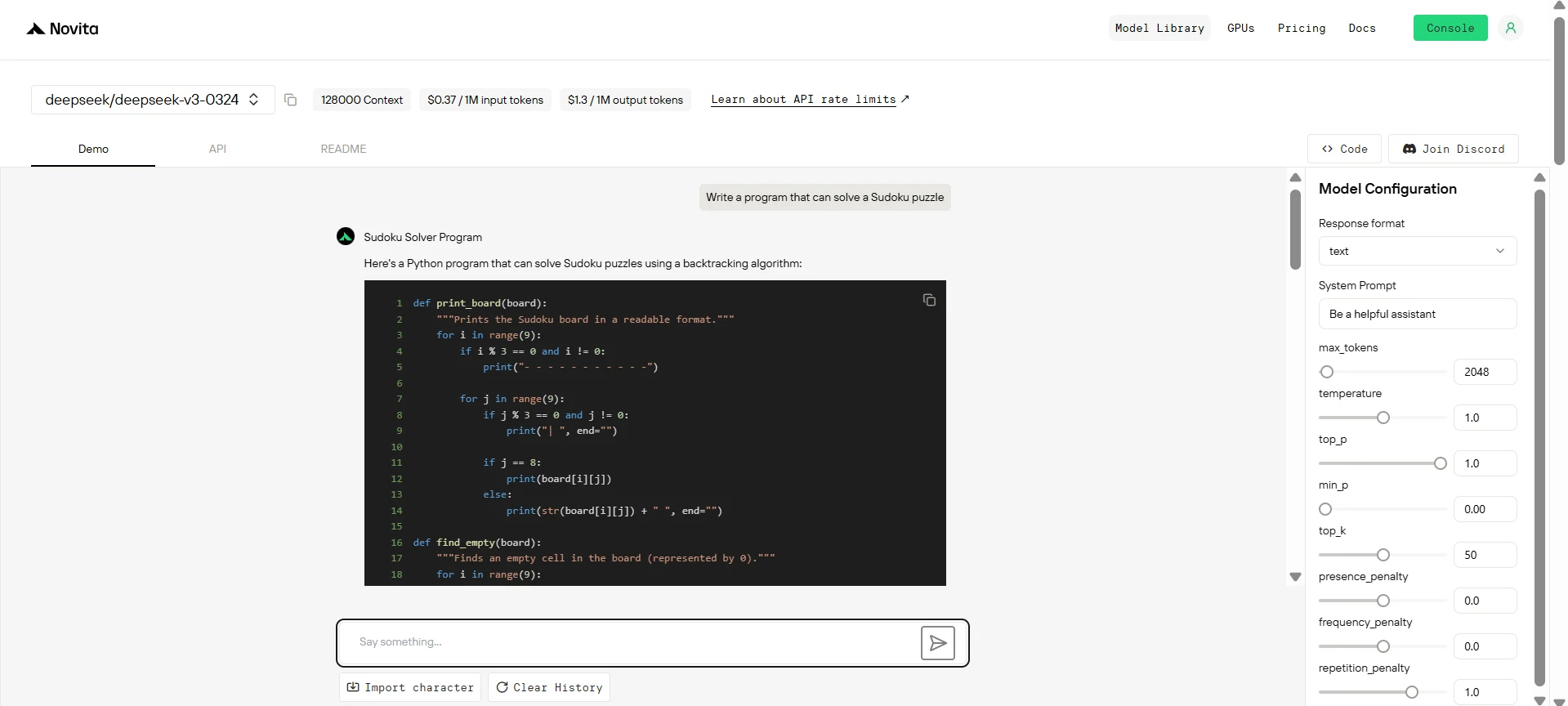This screenshot has height=706, width=1568.
Task: Click the top_p value field
Action: pyautogui.click(x=1485, y=463)
